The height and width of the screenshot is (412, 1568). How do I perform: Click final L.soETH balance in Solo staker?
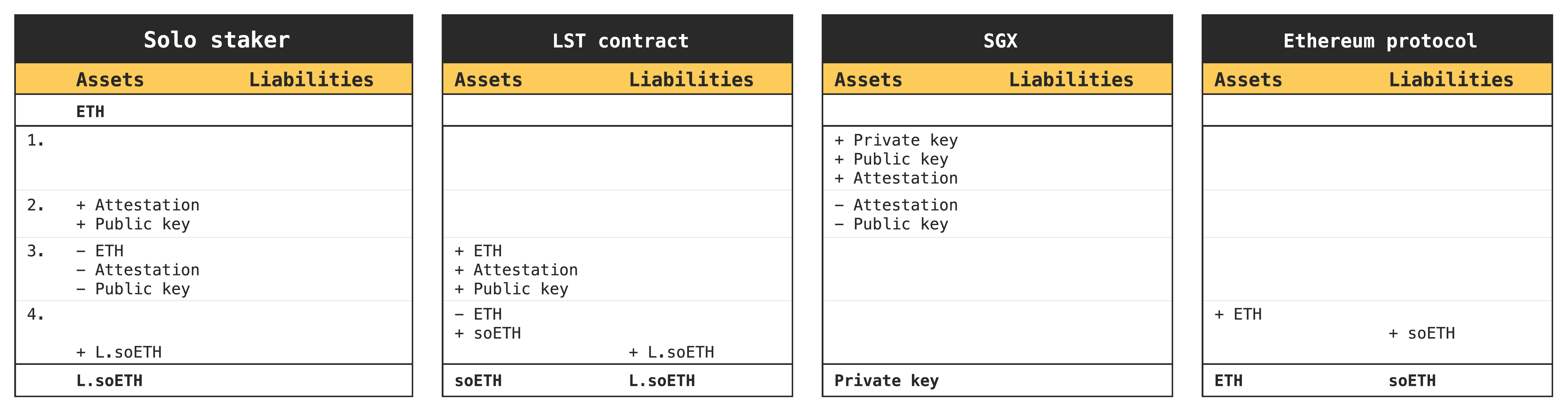[x=110, y=381]
